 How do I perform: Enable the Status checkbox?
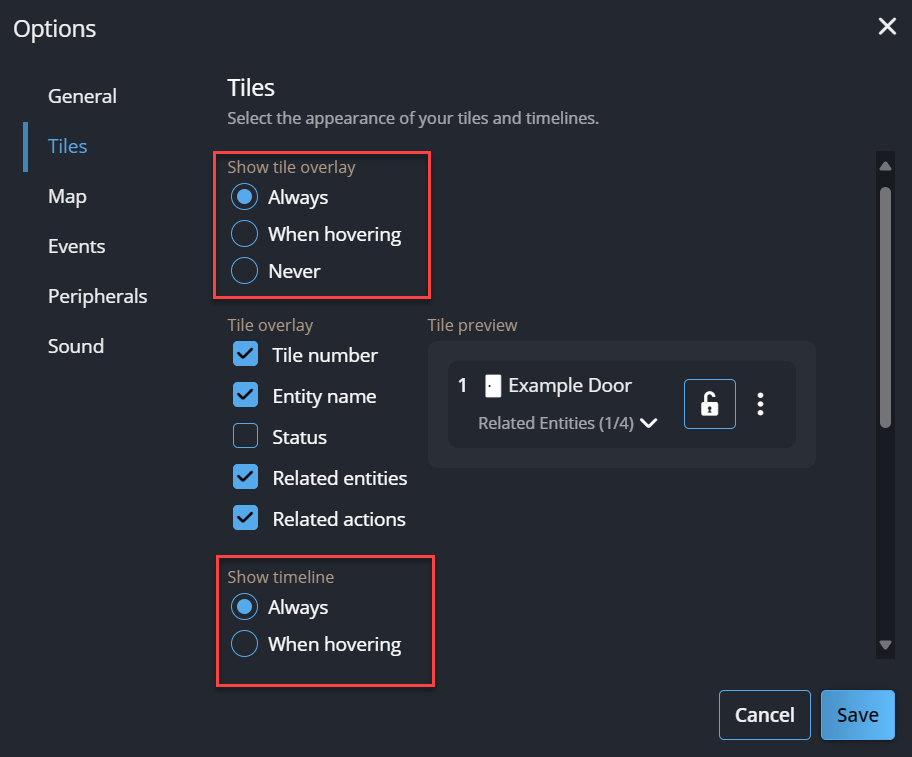pos(245,437)
